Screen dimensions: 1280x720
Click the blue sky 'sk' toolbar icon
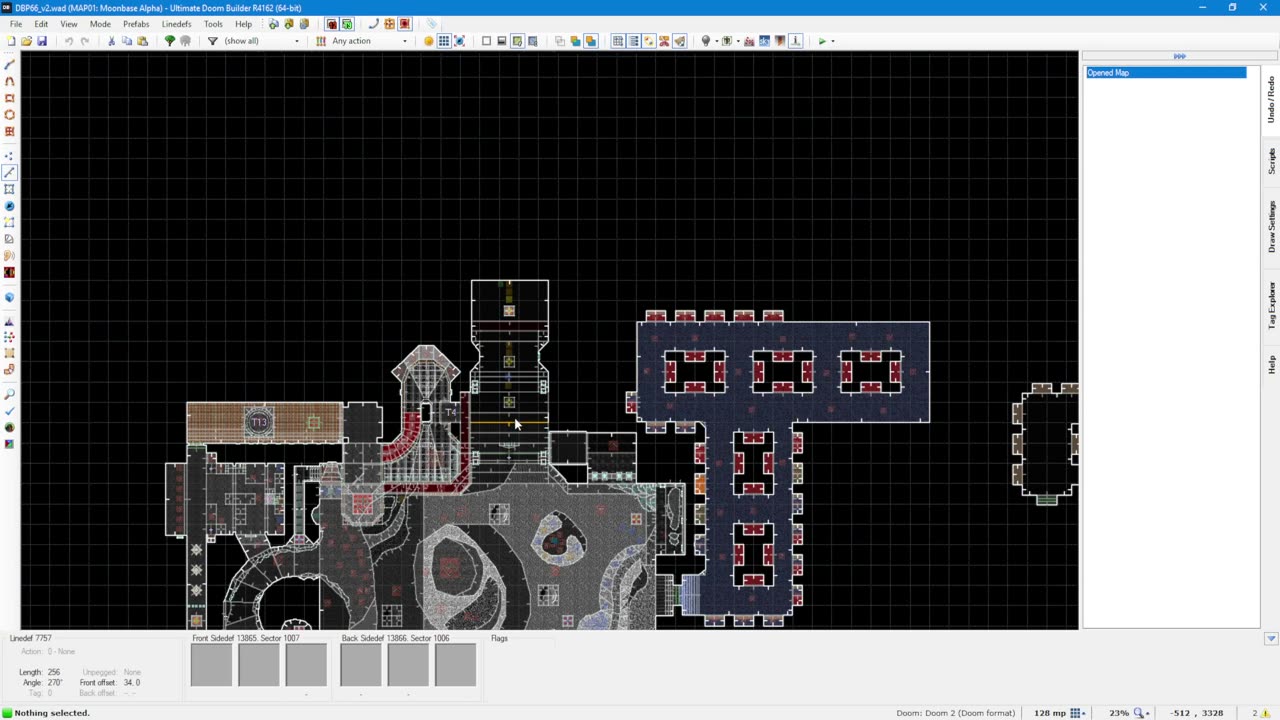(765, 41)
